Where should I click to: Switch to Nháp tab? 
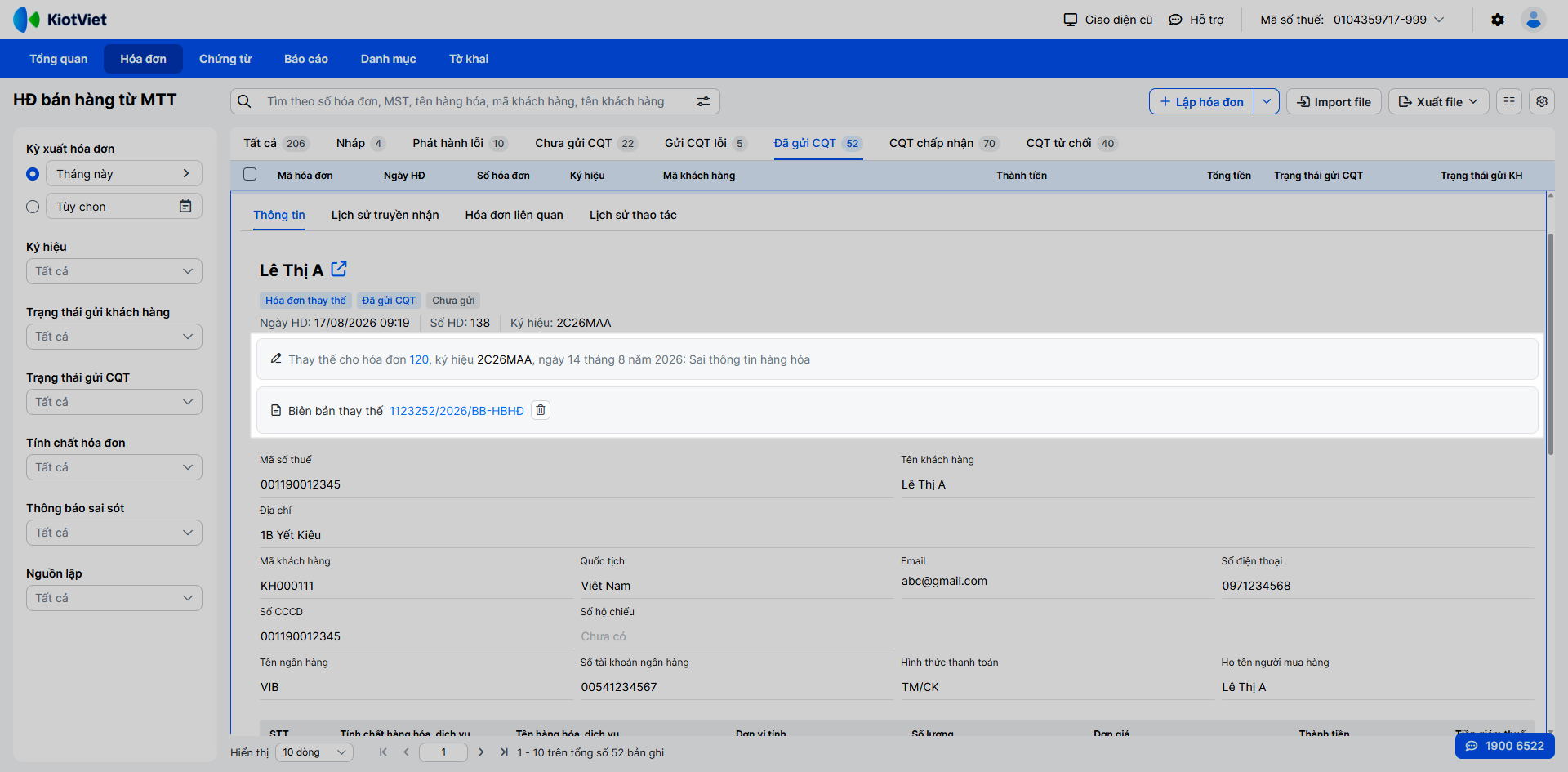(360, 143)
